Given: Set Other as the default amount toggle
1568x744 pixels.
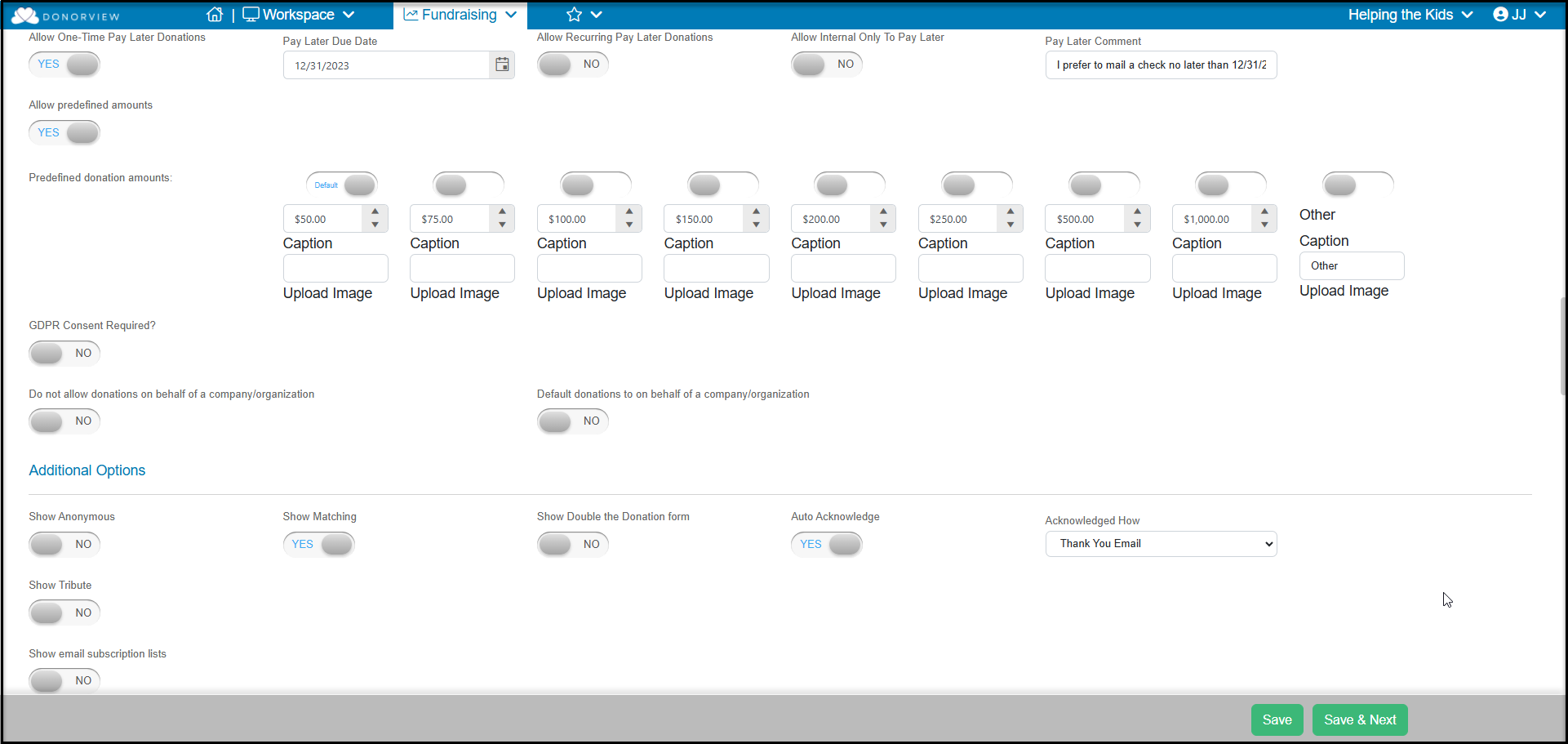Looking at the screenshot, I should coord(1358,185).
